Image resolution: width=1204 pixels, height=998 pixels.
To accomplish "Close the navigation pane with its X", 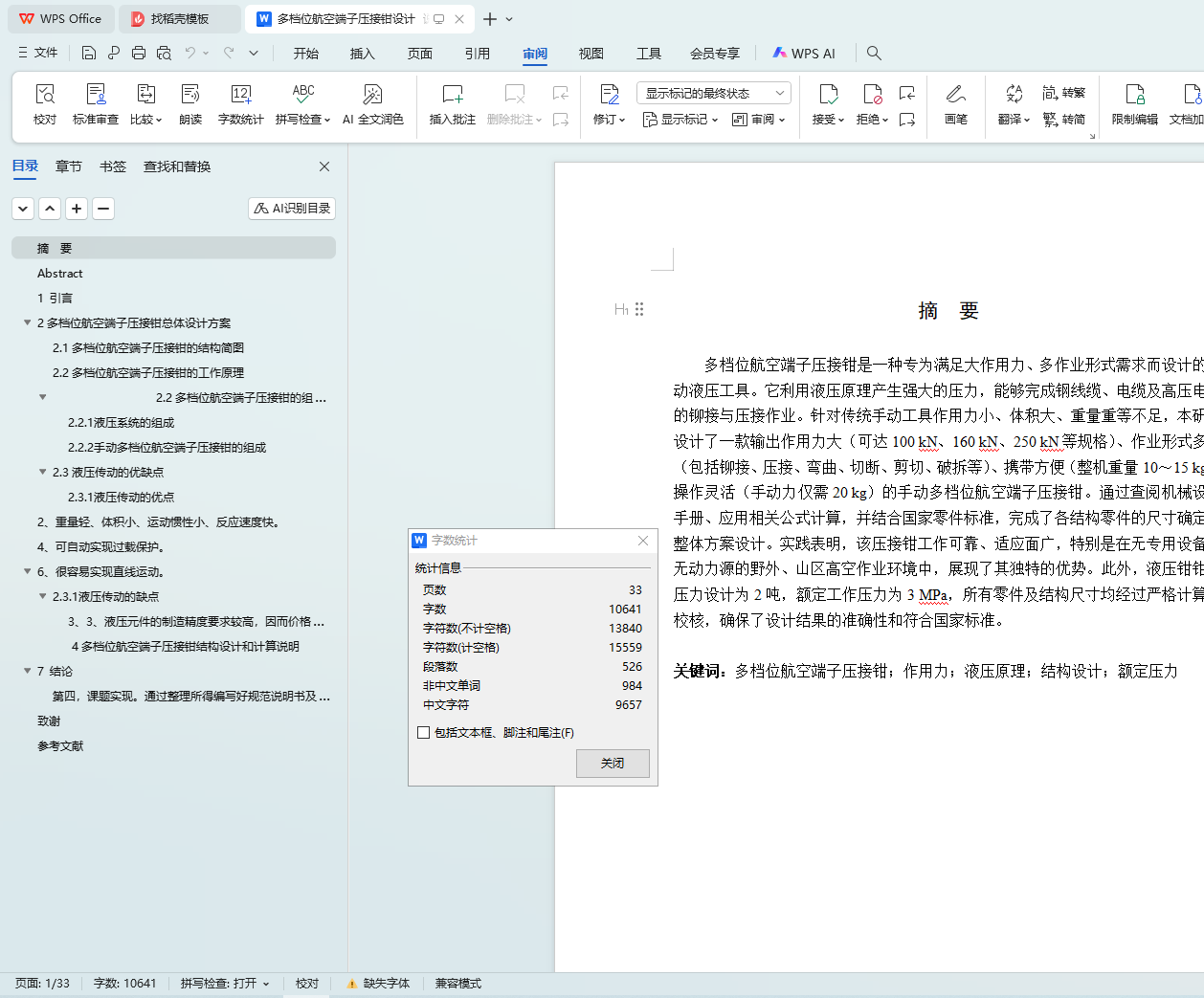I will tap(324, 166).
